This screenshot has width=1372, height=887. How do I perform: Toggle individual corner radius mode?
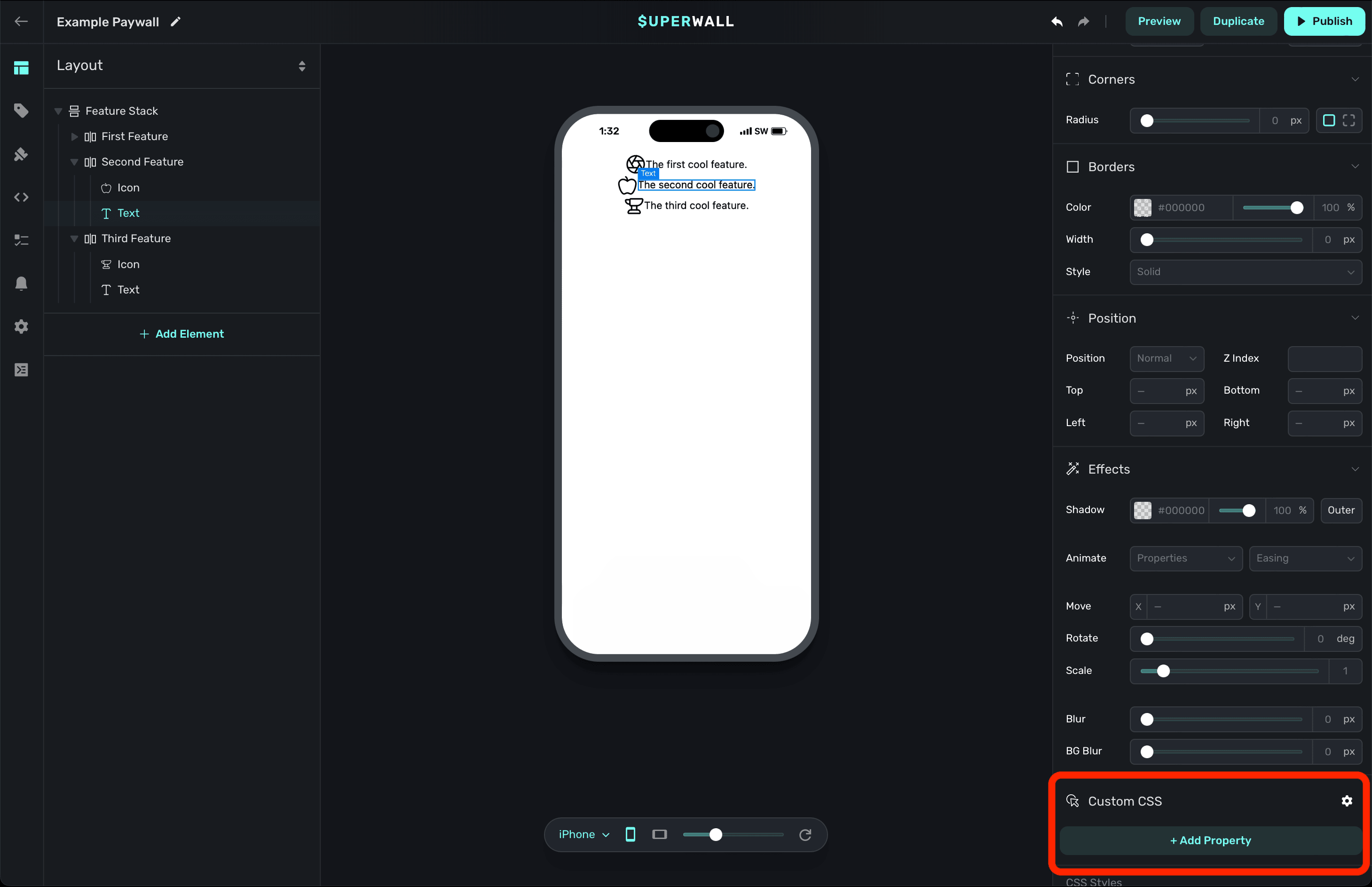(1348, 120)
